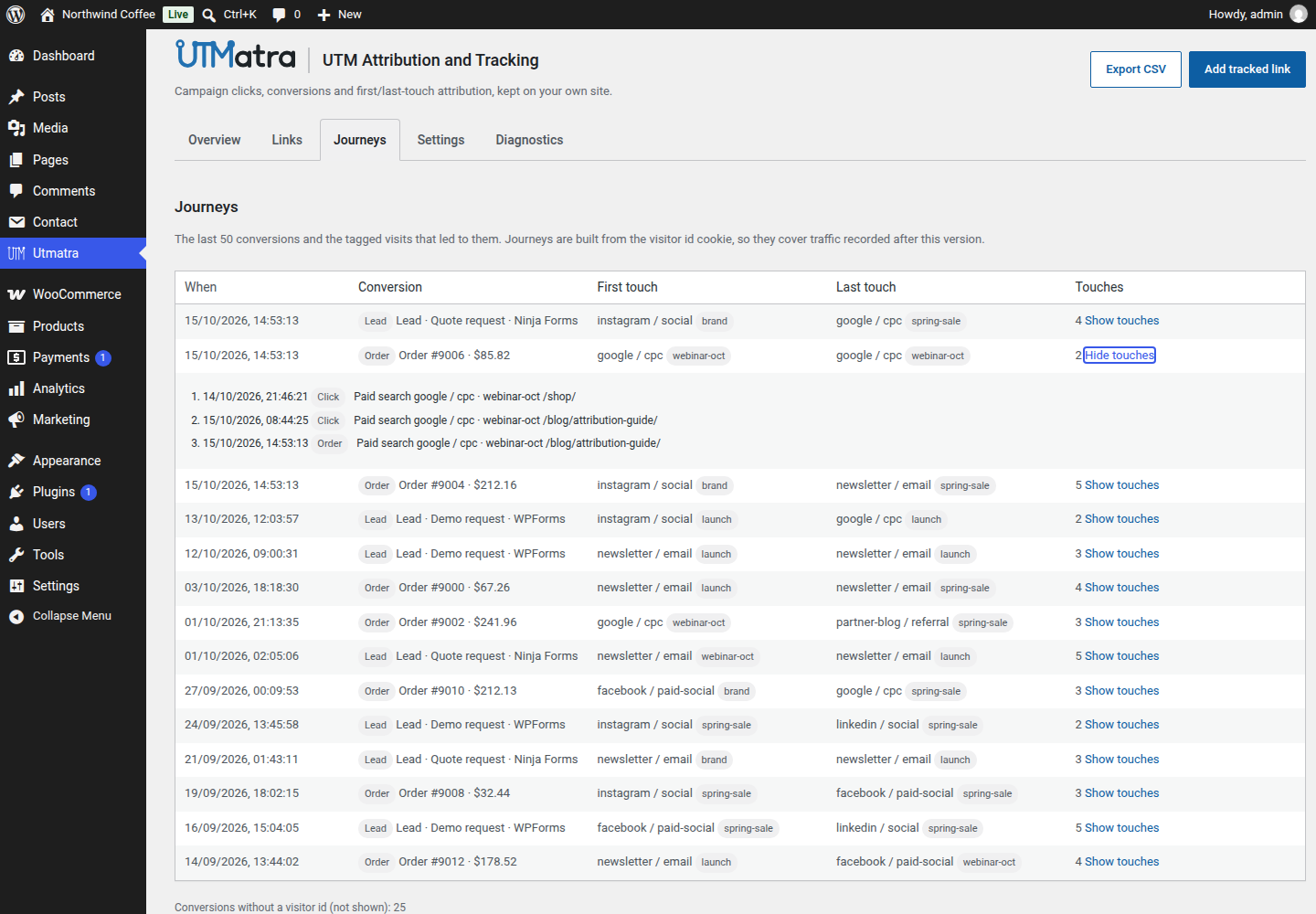Click the Export CSV button
The height and width of the screenshot is (914, 1316).
pos(1136,69)
